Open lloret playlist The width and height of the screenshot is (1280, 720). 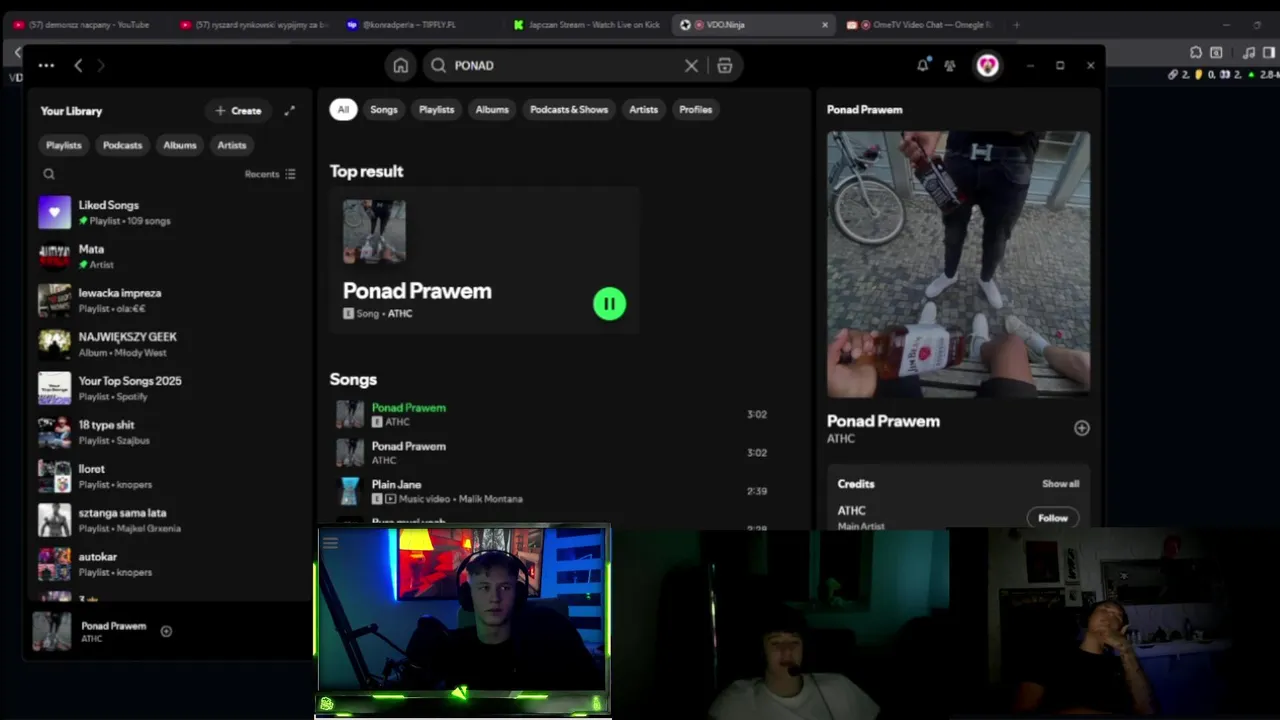[167, 476]
